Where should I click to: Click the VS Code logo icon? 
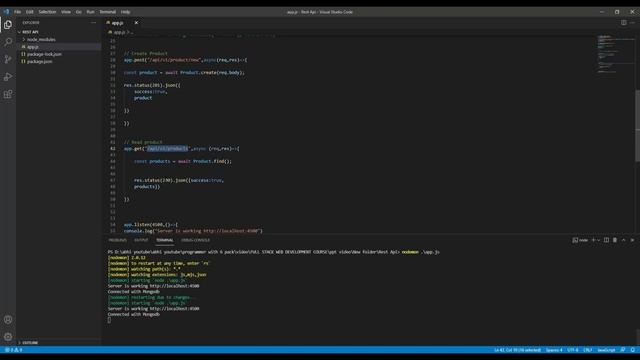point(6,12)
